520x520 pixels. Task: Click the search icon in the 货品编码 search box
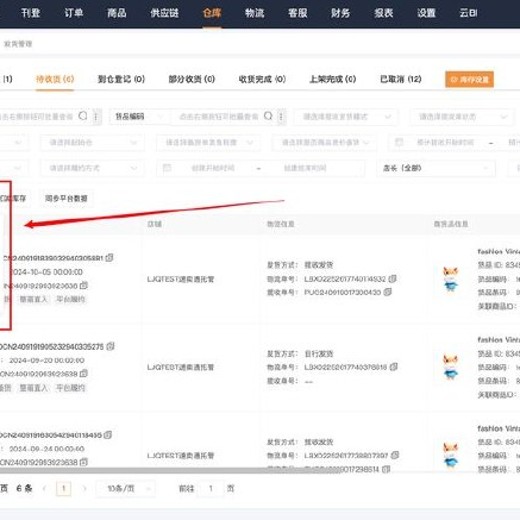click(x=268, y=116)
